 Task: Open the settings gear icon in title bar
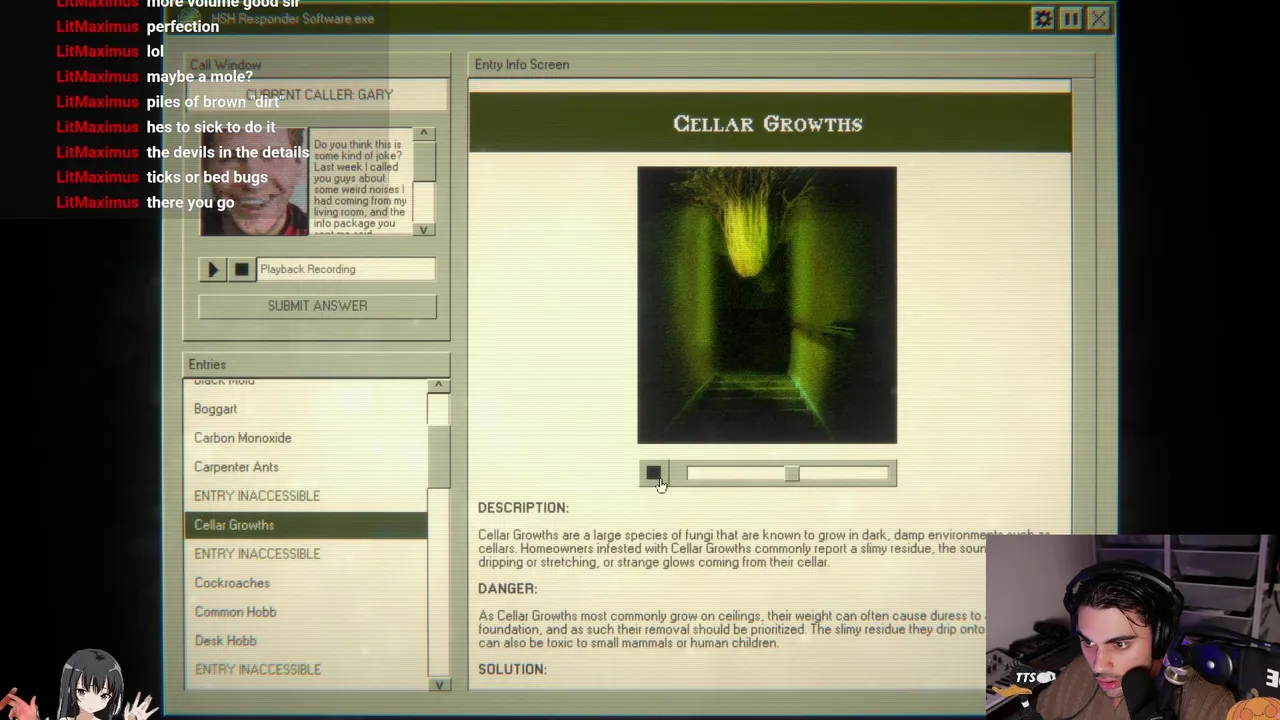[x=1043, y=19]
